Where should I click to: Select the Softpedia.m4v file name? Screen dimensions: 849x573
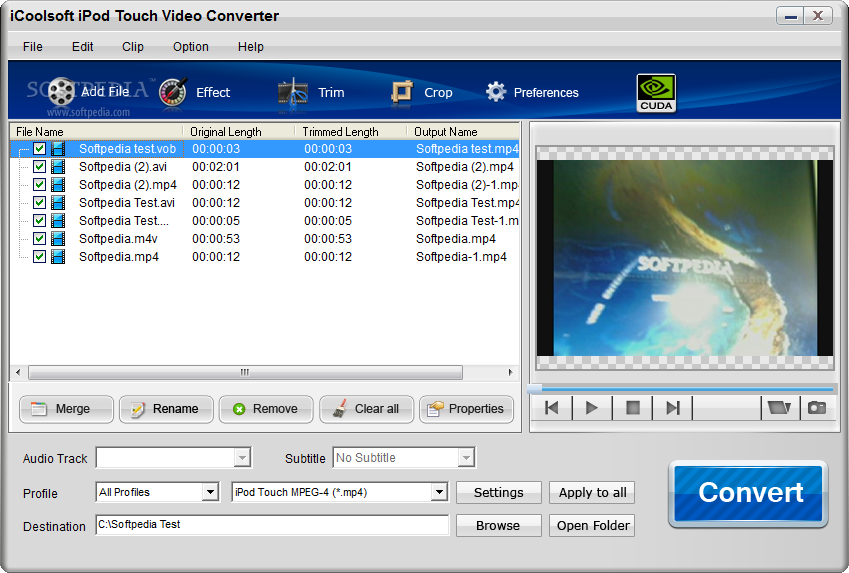(118, 239)
